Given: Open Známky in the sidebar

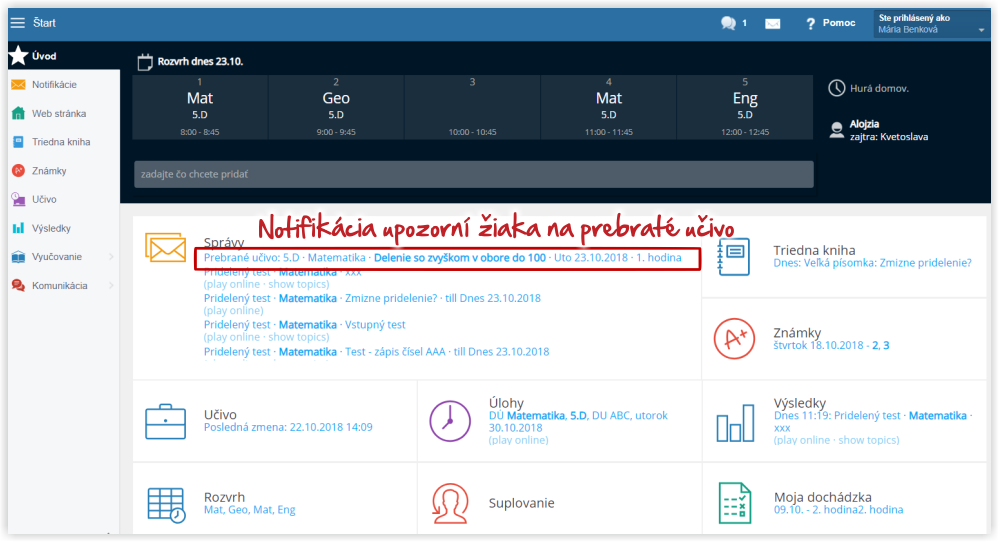Looking at the screenshot, I should (49, 171).
